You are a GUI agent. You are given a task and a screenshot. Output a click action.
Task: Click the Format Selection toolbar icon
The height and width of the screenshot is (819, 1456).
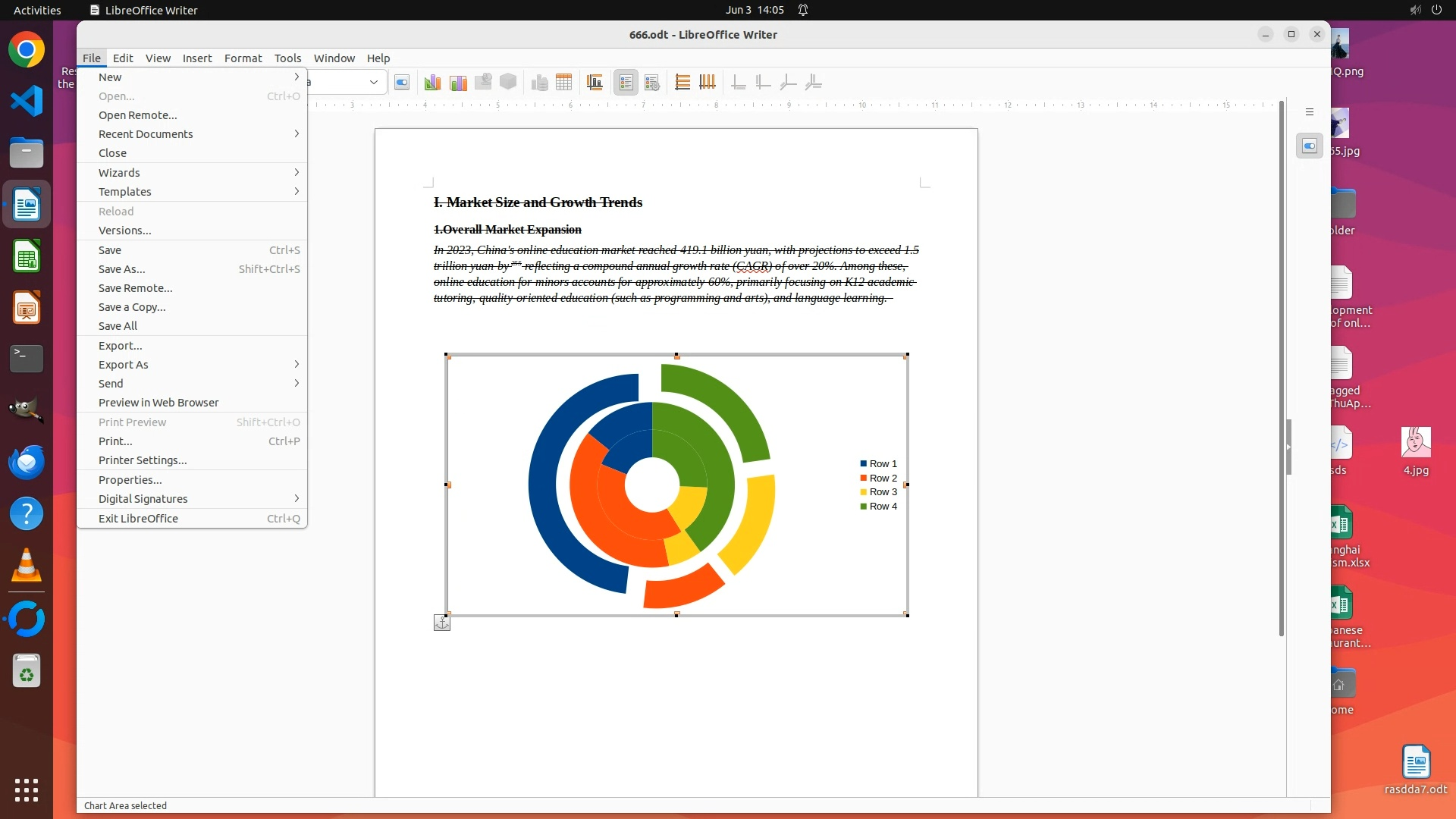402,83
